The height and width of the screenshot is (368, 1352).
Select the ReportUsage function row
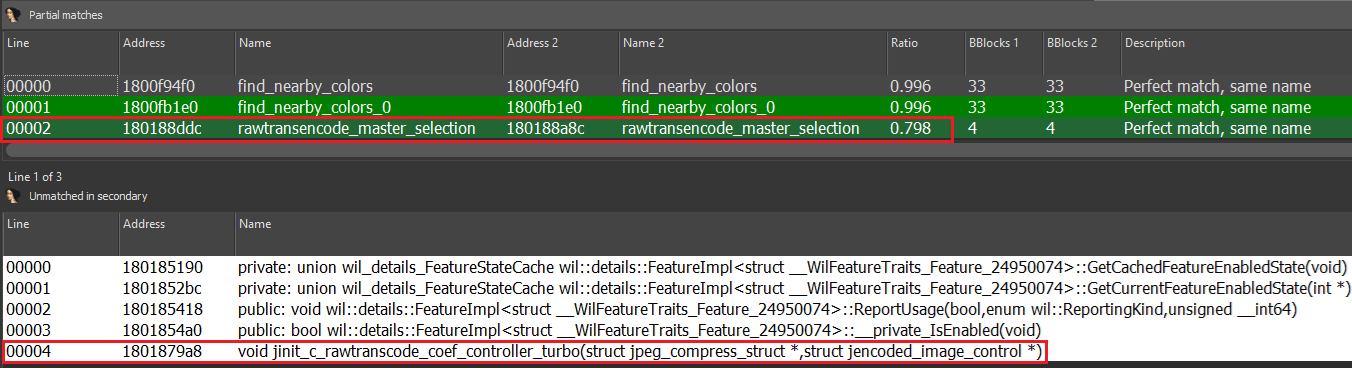tap(676, 309)
